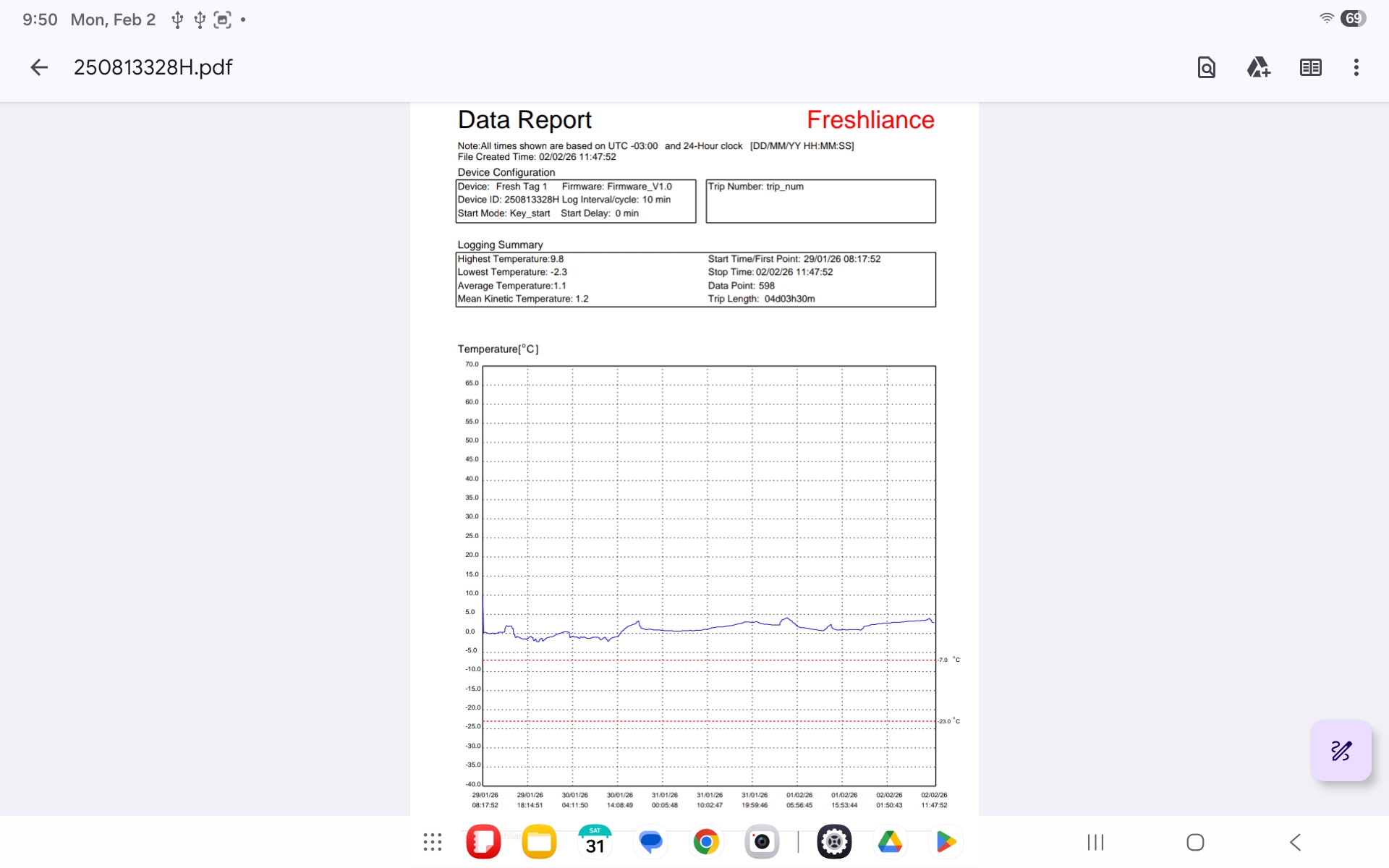Image resolution: width=1389 pixels, height=868 pixels.
Task: Tap the 250813328H.pdf file title
Action: click(x=153, y=67)
